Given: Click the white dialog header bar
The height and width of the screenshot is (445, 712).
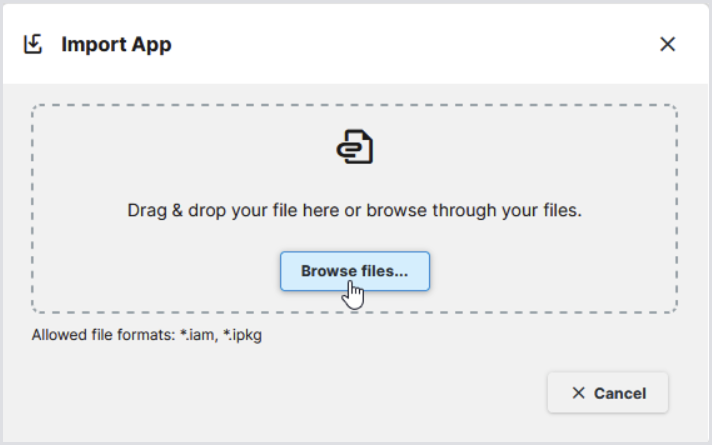Looking at the screenshot, I should pyautogui.click(x=400, y=44).
